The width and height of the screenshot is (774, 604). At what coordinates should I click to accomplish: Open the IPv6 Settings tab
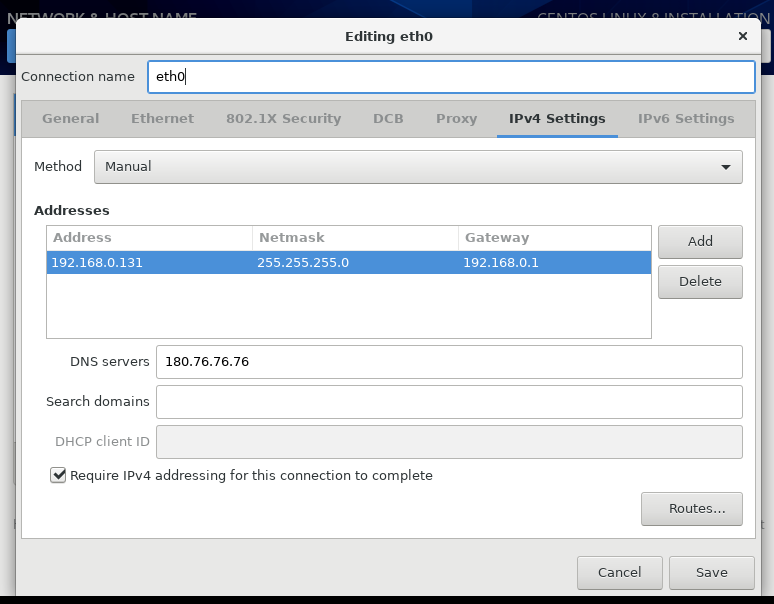686,118
